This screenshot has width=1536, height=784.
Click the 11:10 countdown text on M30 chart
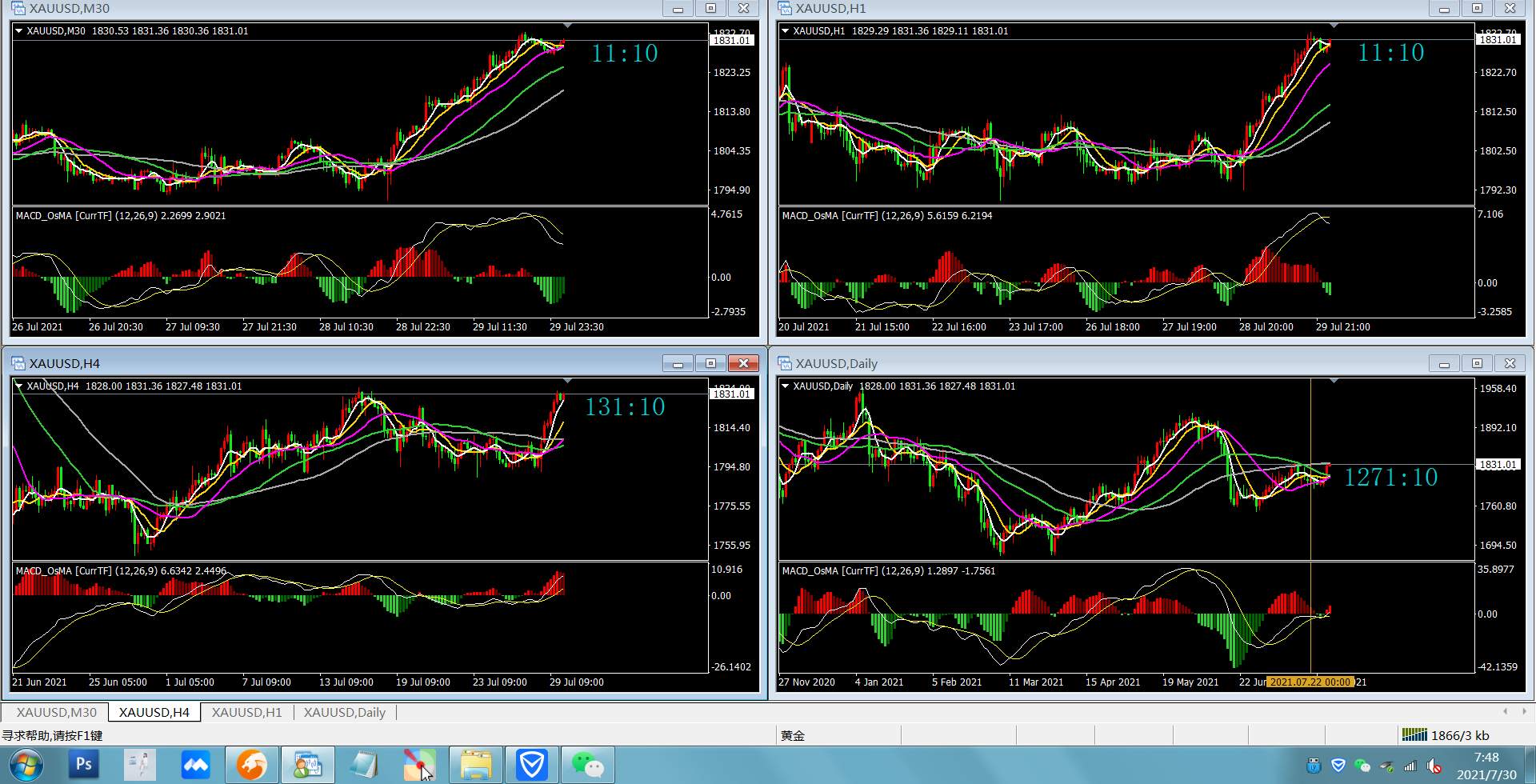pyautogui.click(x=625, y=54)
